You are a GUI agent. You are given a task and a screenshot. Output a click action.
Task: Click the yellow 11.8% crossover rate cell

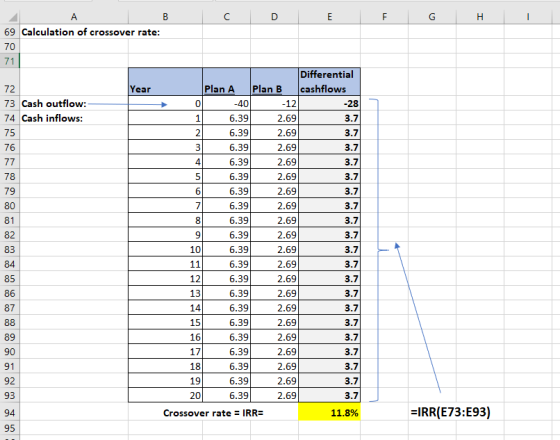(329, 412)
